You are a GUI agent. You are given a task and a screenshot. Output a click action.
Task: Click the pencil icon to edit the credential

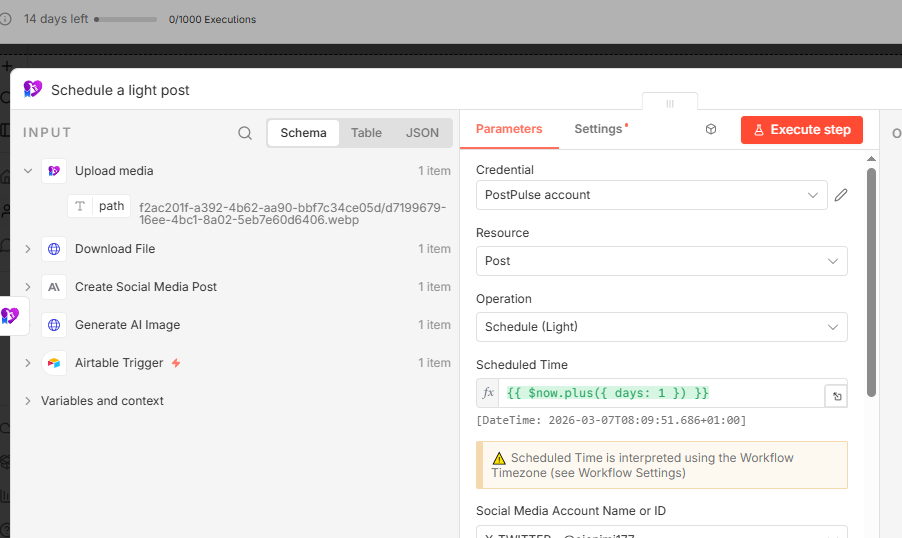coord(841,195)
